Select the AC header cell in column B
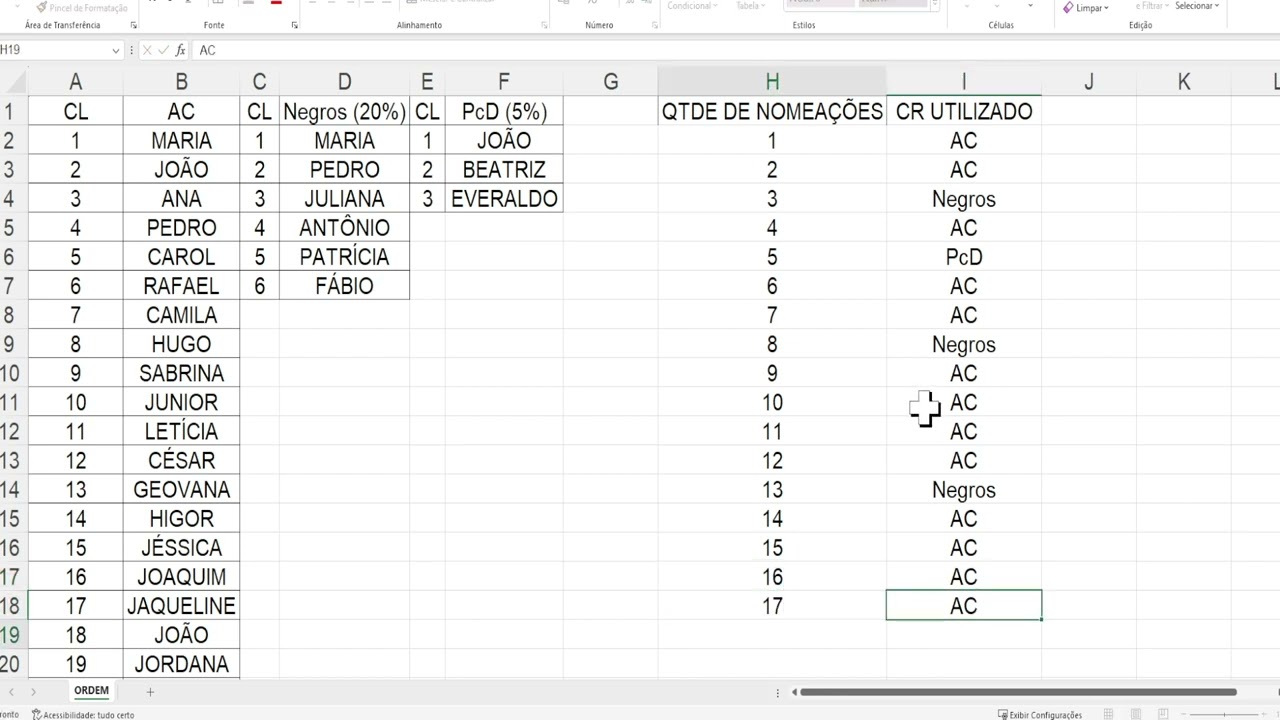1280x720 pixels. 181,111
